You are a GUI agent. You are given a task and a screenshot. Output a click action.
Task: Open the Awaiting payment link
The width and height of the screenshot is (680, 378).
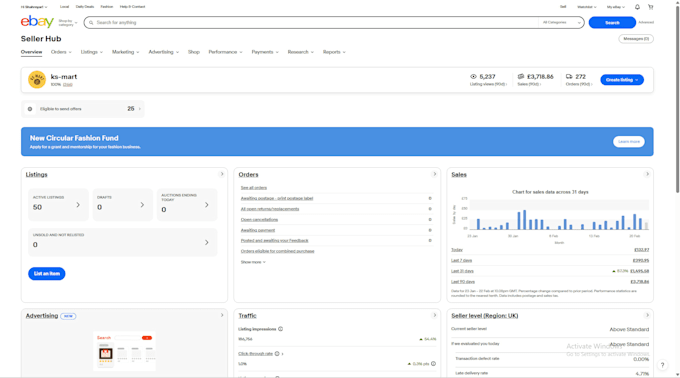click(258, 230)
